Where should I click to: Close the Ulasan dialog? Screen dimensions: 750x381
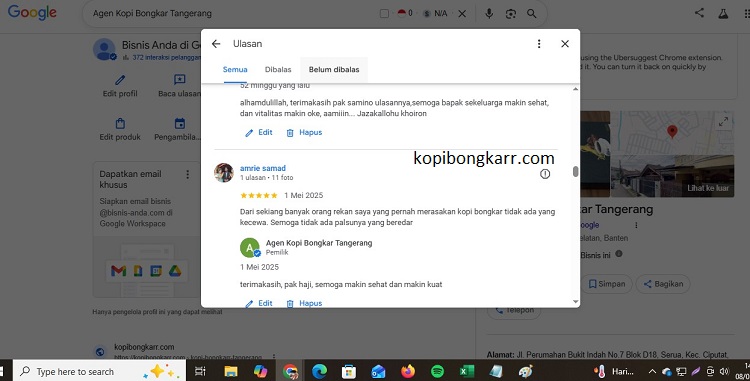[x=565, y=44]
